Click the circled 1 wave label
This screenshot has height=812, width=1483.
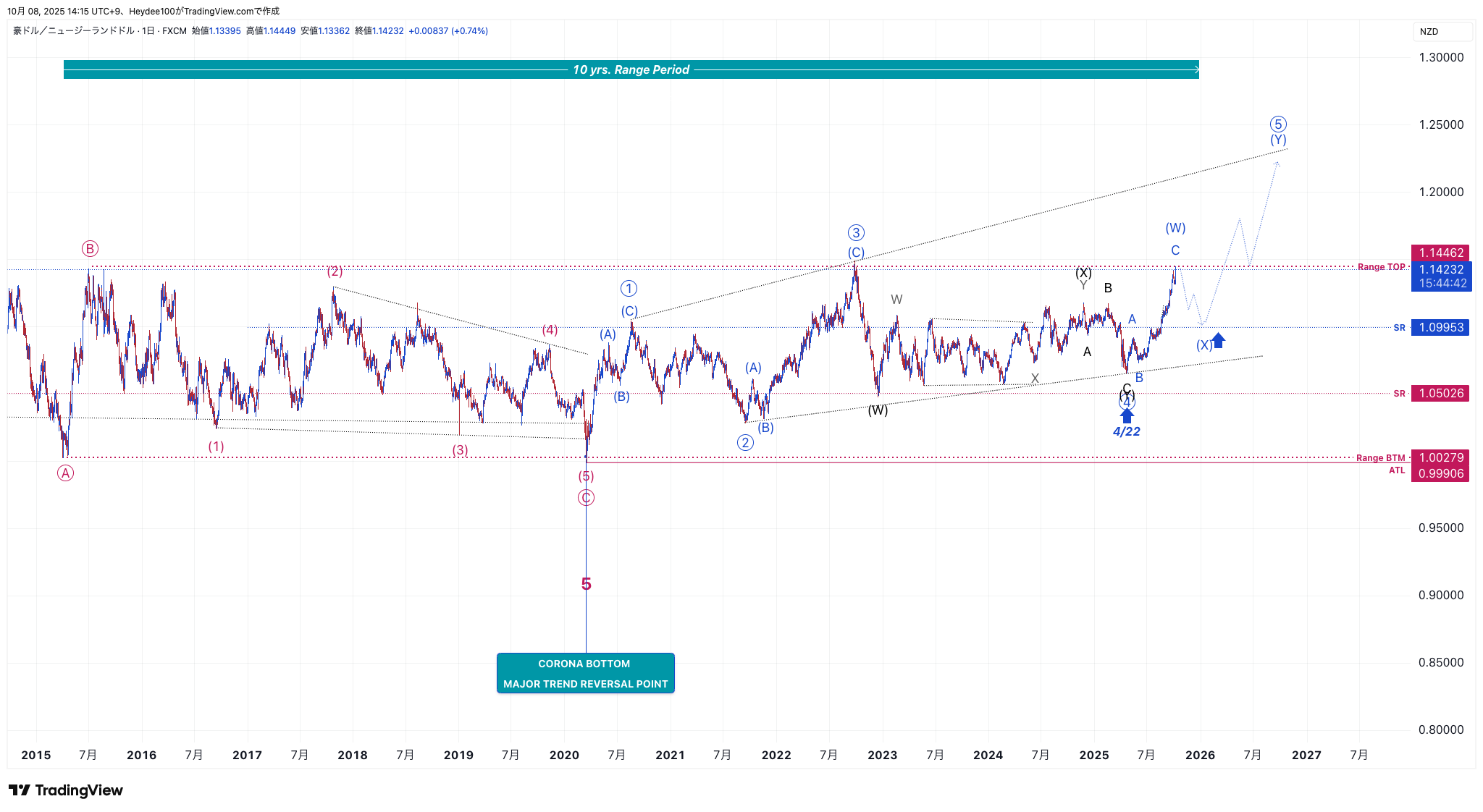coord(629,289)
